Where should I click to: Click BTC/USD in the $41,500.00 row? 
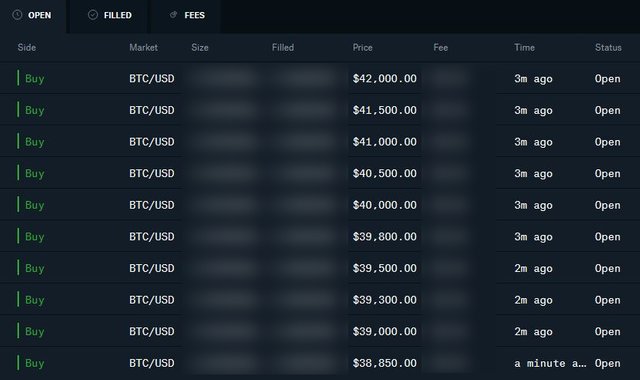pyautogui.click(x=152, y=110)
